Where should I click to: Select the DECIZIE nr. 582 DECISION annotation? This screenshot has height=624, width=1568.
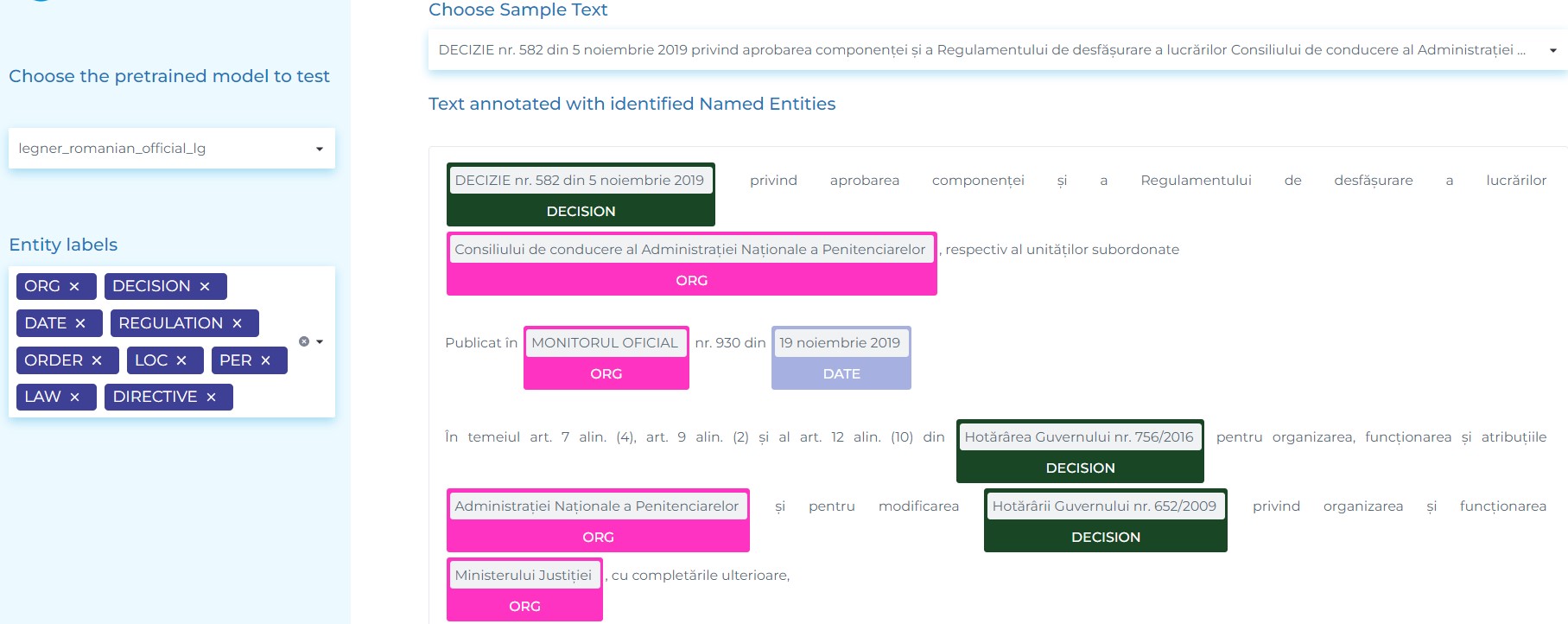(x=581, y=194)
